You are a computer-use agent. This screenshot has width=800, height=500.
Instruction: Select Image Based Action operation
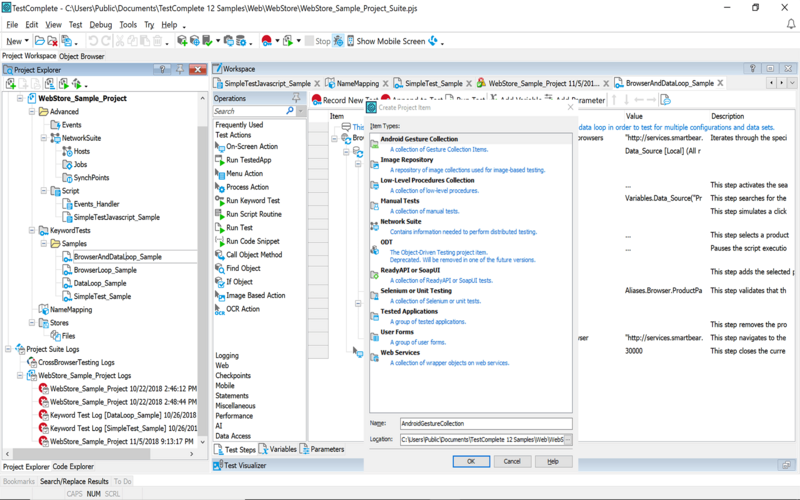click(x=256, y=295)
